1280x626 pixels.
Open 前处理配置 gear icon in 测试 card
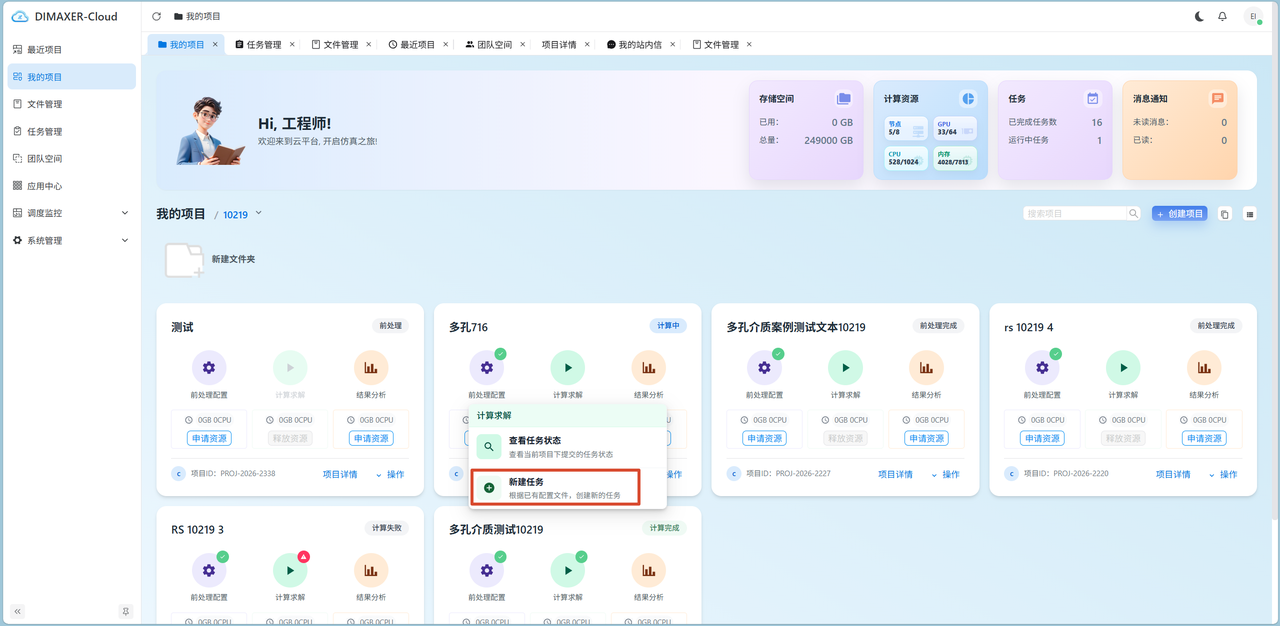coord(209,368)
